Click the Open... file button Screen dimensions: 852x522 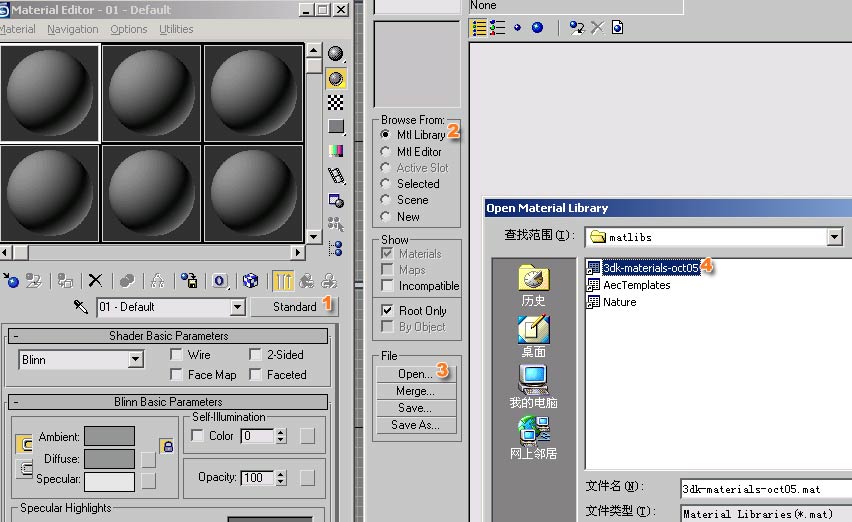click(414, 374)
